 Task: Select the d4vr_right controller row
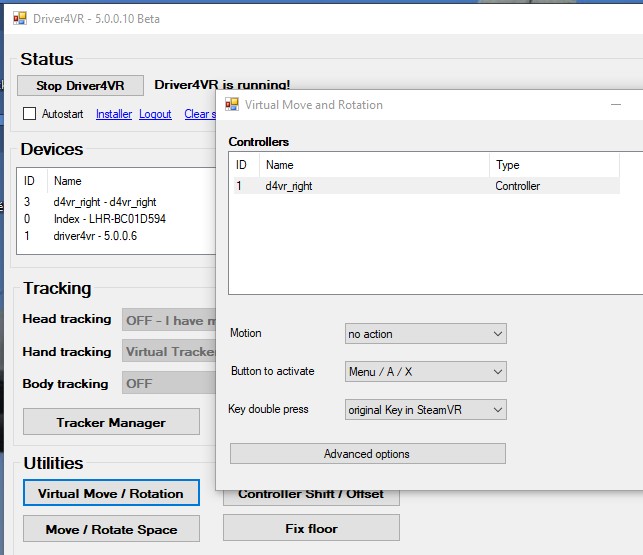[x=426, y=186]
